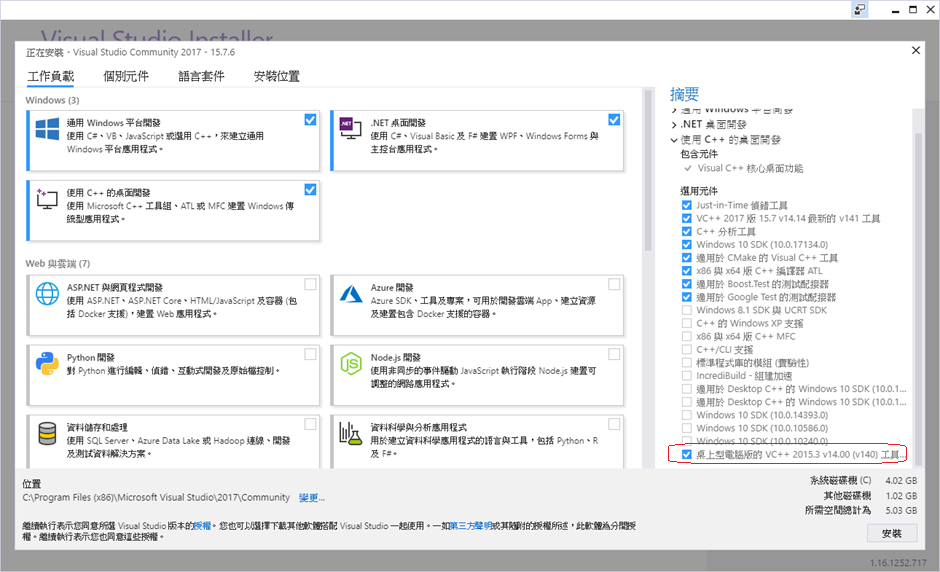Click the feedback icon in title bar

point(860,10)
